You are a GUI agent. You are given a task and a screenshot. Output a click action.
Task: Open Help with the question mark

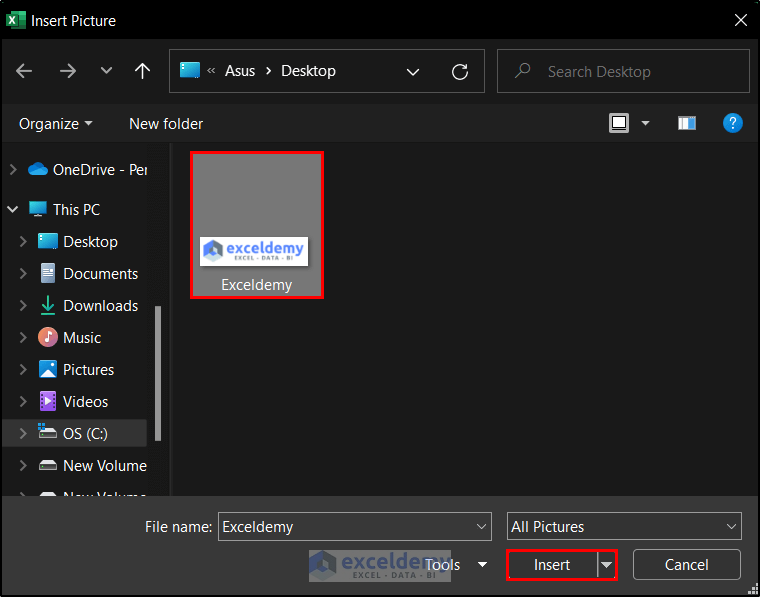tap(732, 123)
